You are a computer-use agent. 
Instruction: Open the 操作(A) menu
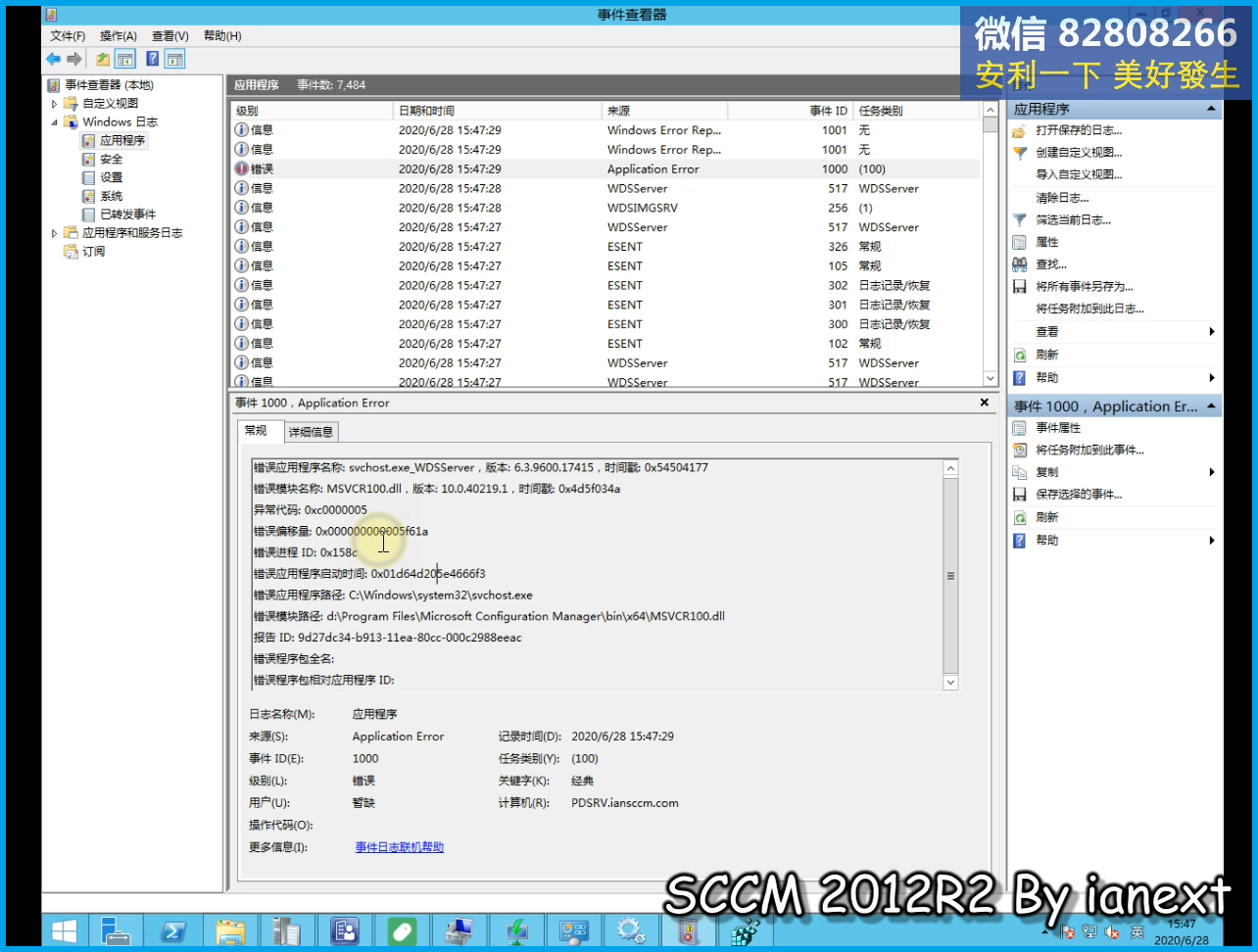pos(119,36)
